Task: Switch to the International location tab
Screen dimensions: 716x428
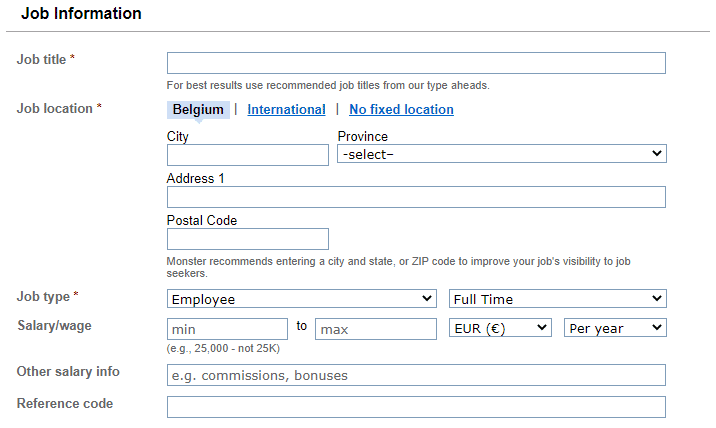Action: [x=286, y=110]
